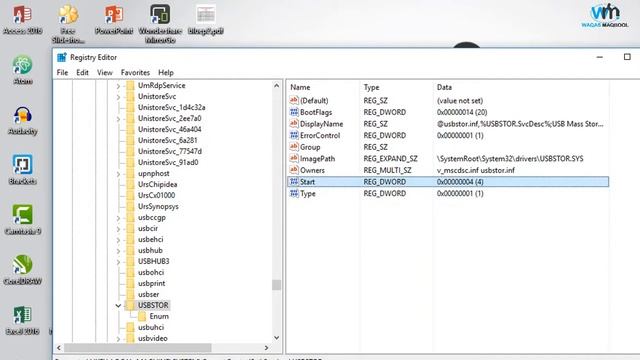The width and height of the screenshot is (640, 360).
Task: Click the usbhub folder icon
Action: tap(130, 250)
